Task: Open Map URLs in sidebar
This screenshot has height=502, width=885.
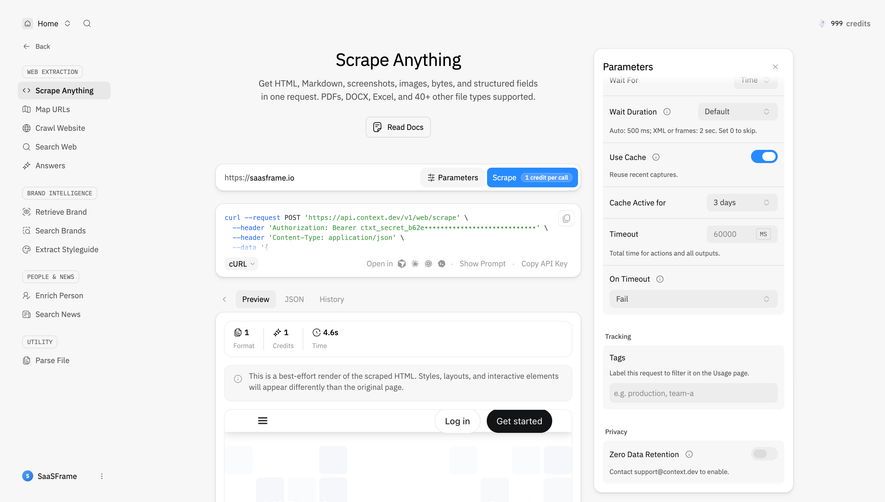Action: 52,109
